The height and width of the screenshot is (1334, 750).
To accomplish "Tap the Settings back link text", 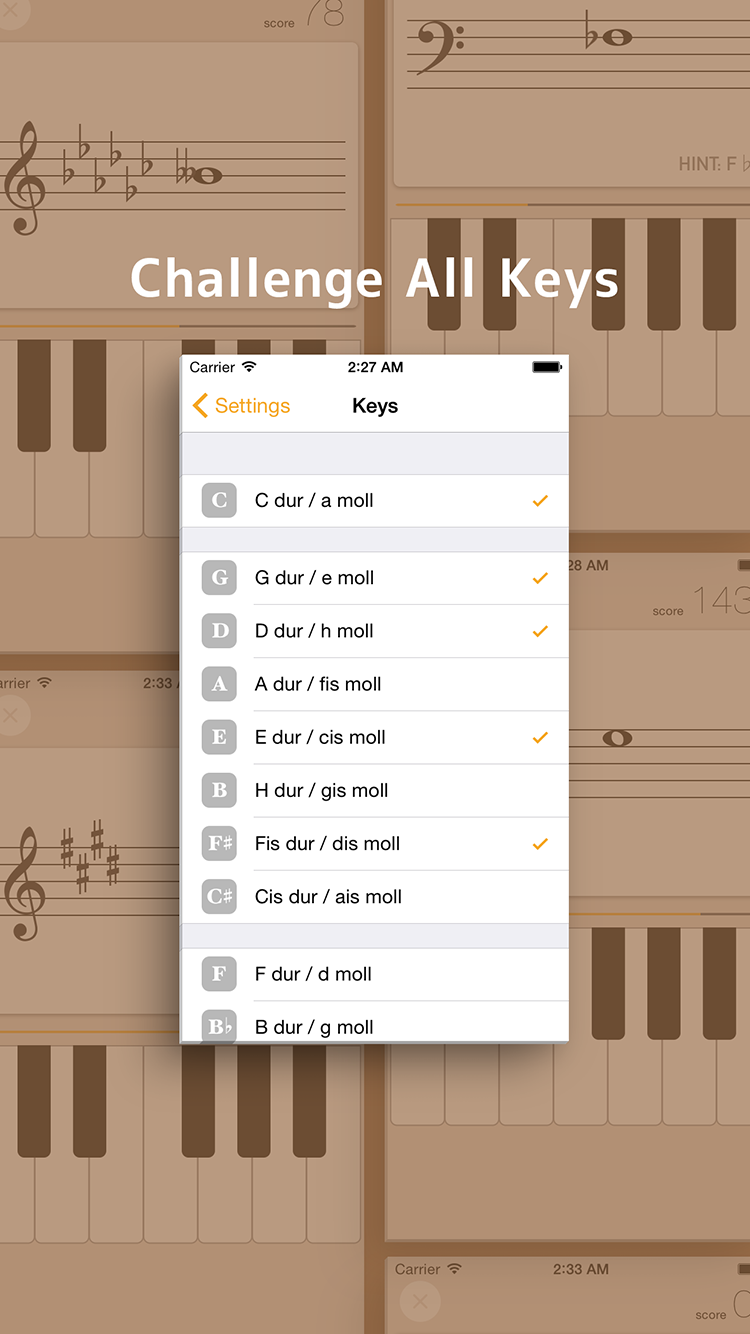I will point(252,405).
